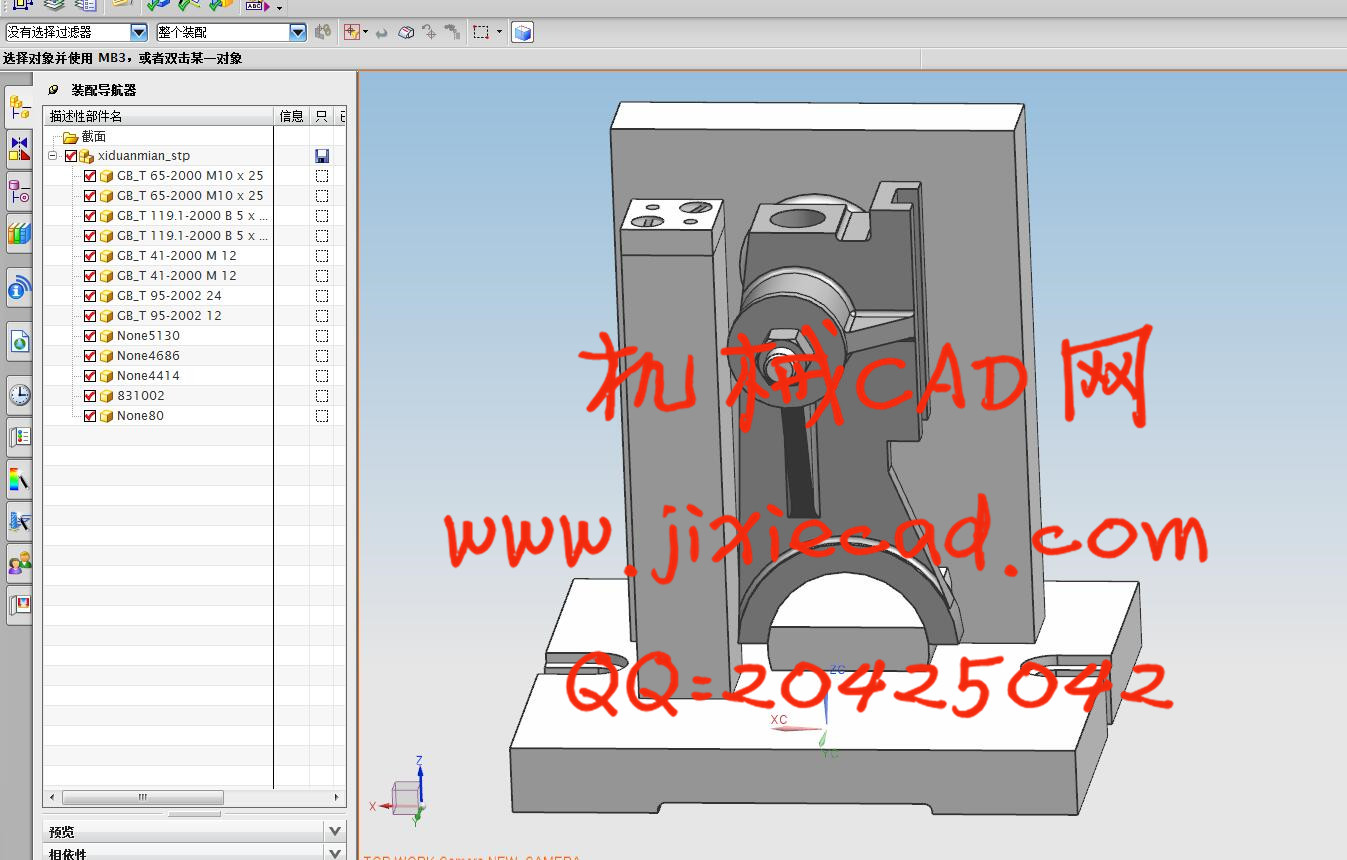Open the rainbow color wand sidebar tab
This screenshot has width=1347, height=860.
(x=19, y=479)
